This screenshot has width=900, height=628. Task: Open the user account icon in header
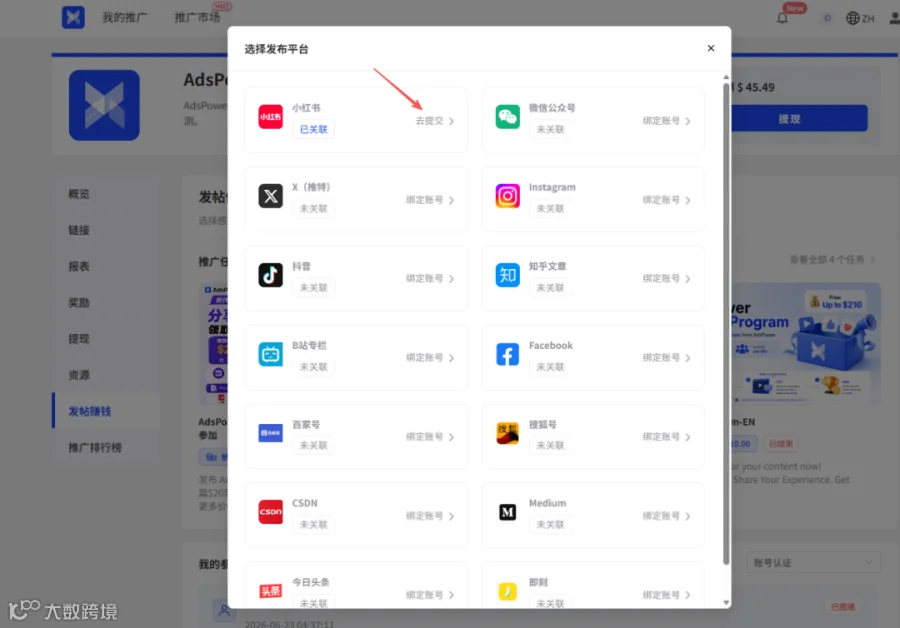[894, 18]
